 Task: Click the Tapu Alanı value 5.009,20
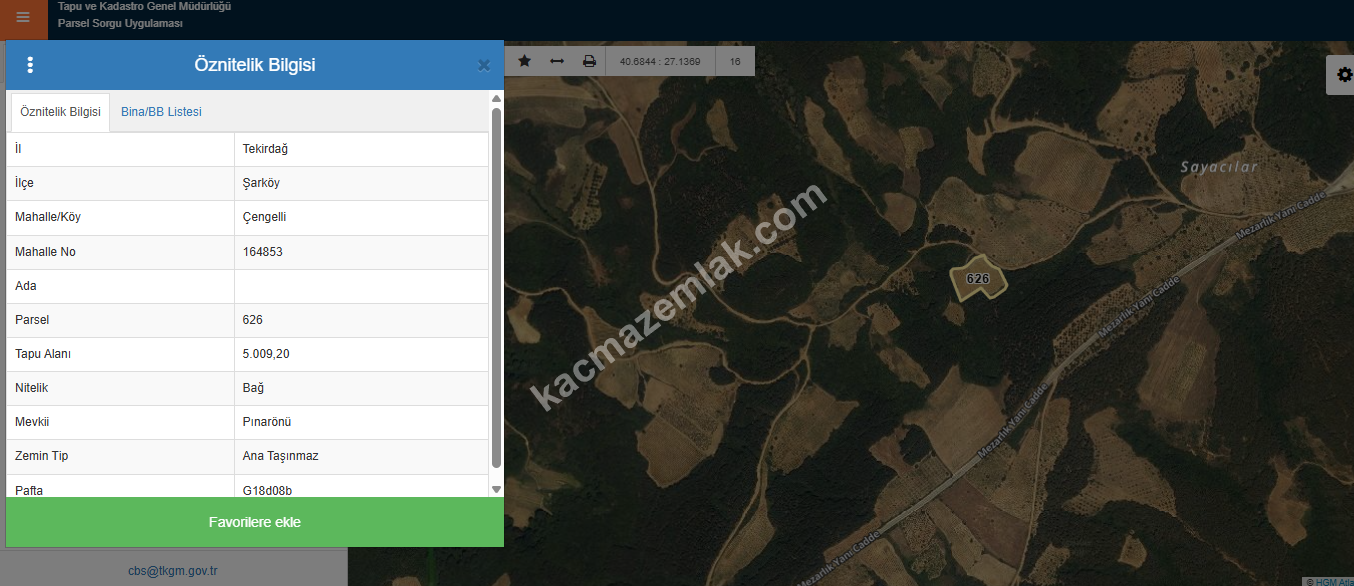click(x=266, y=354)
